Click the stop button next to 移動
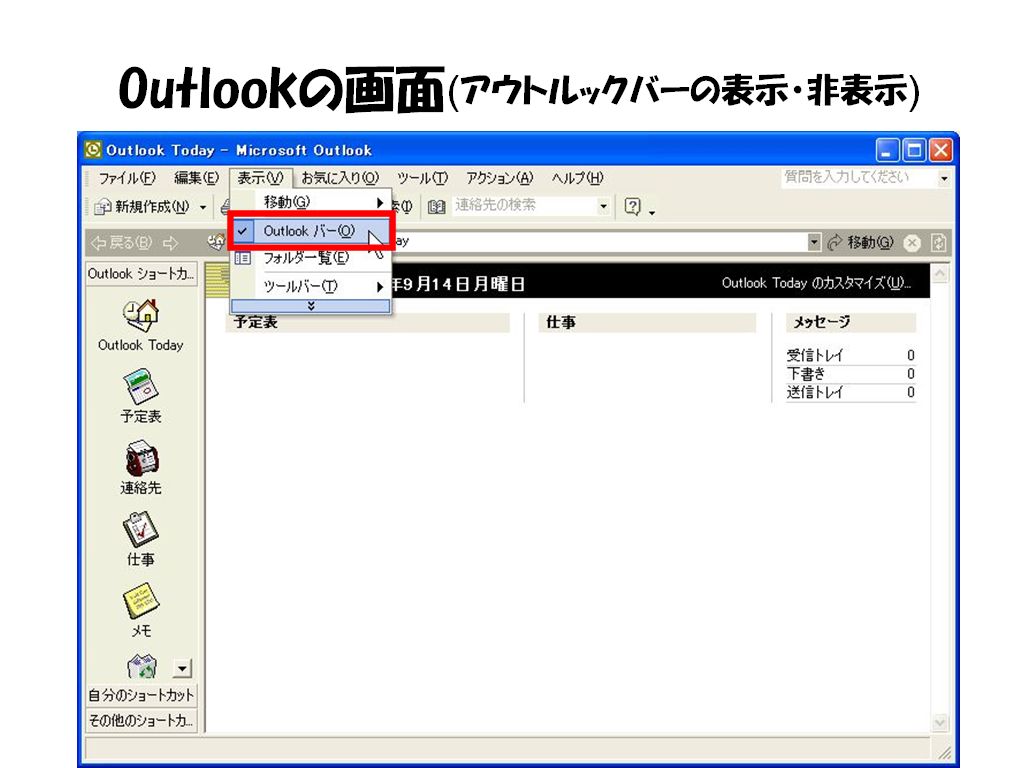The height and width of the screenshot is (768, 1024). (912, 243)
